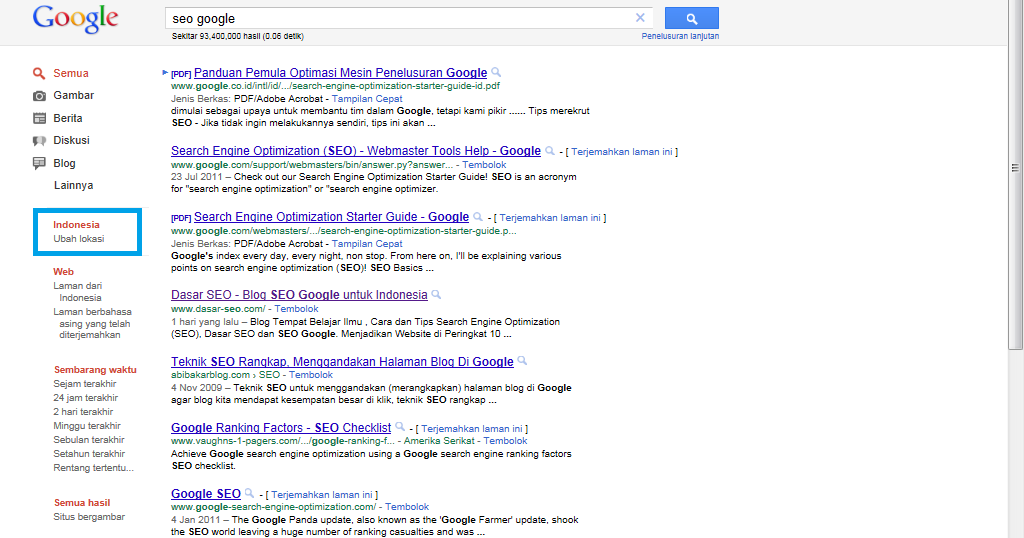Filter results by Sejam terakhir

click(x=85, y=384)
